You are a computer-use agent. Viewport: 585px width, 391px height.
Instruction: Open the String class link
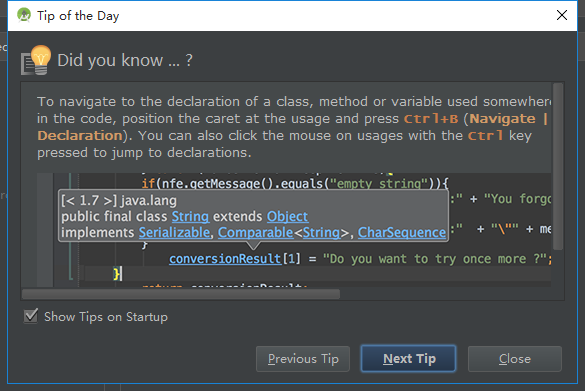tap(190, 216)
